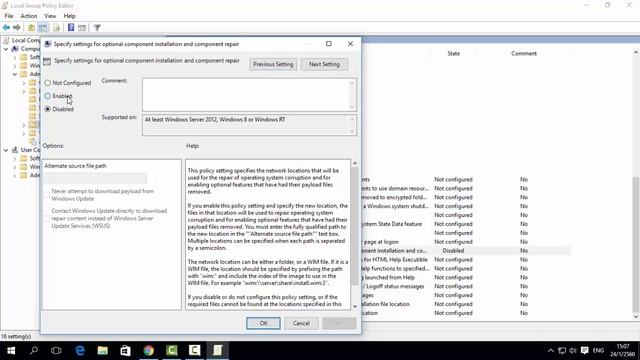Confirm the dialog with OK
The height and width of the screenshot is (360, 640).
[263, 323]
